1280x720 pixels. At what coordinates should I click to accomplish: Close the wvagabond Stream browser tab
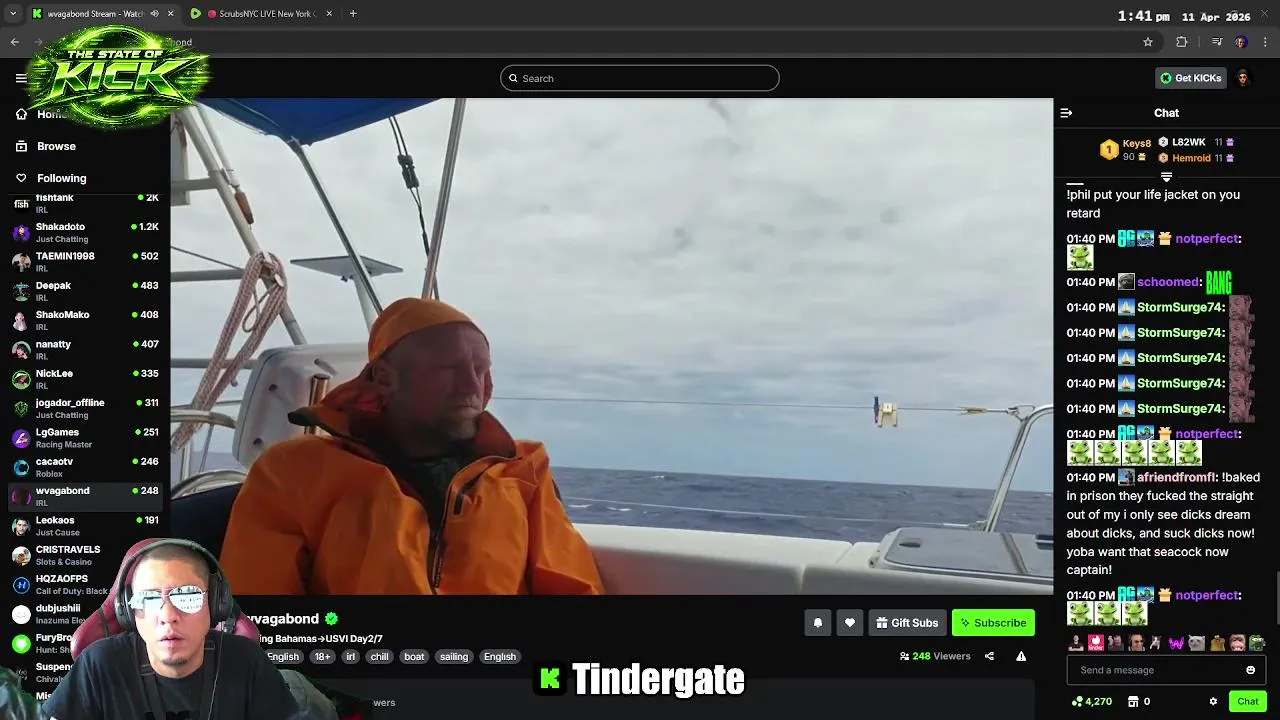(170, 14)
